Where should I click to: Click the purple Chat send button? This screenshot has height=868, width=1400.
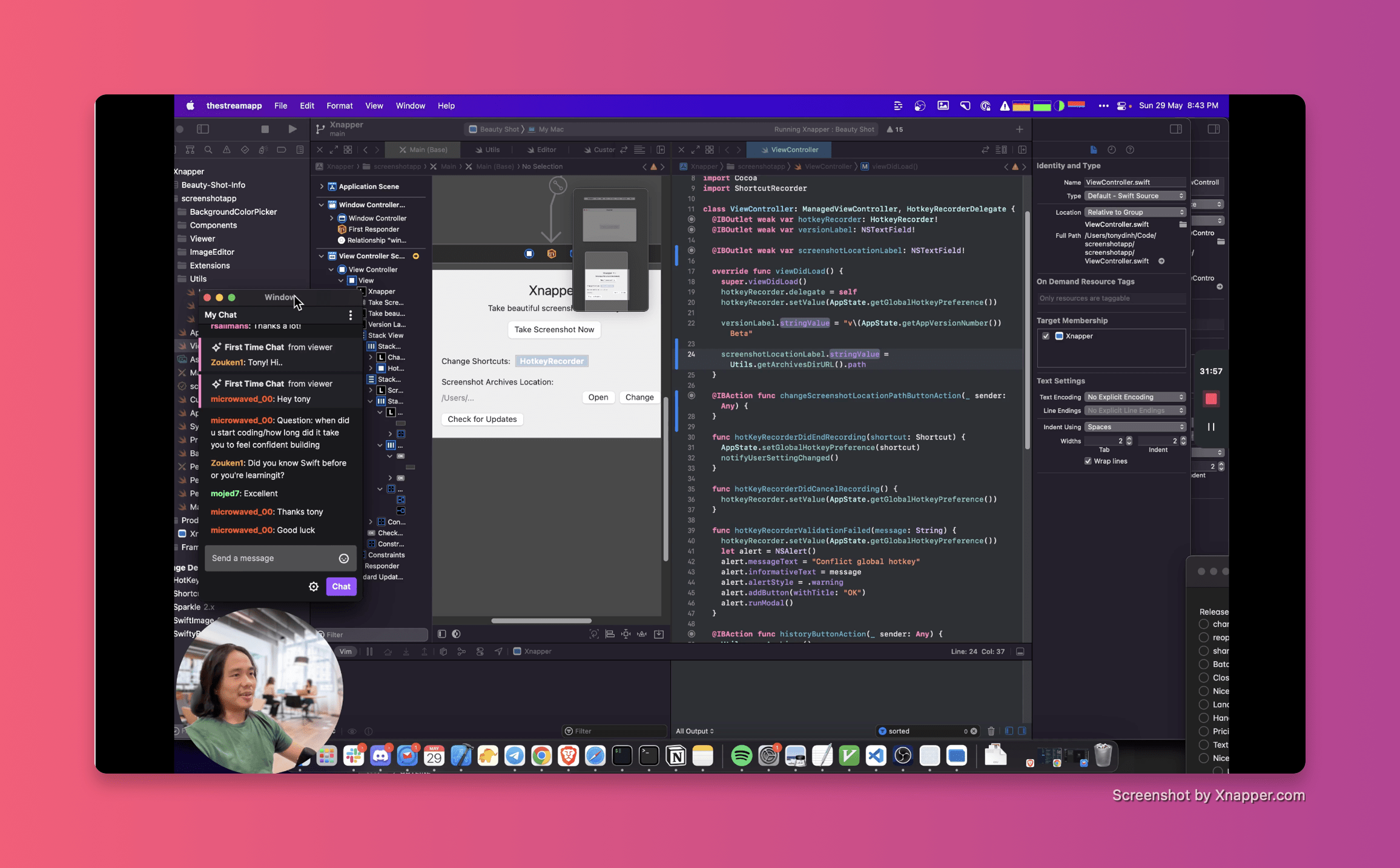pos(341,587)
